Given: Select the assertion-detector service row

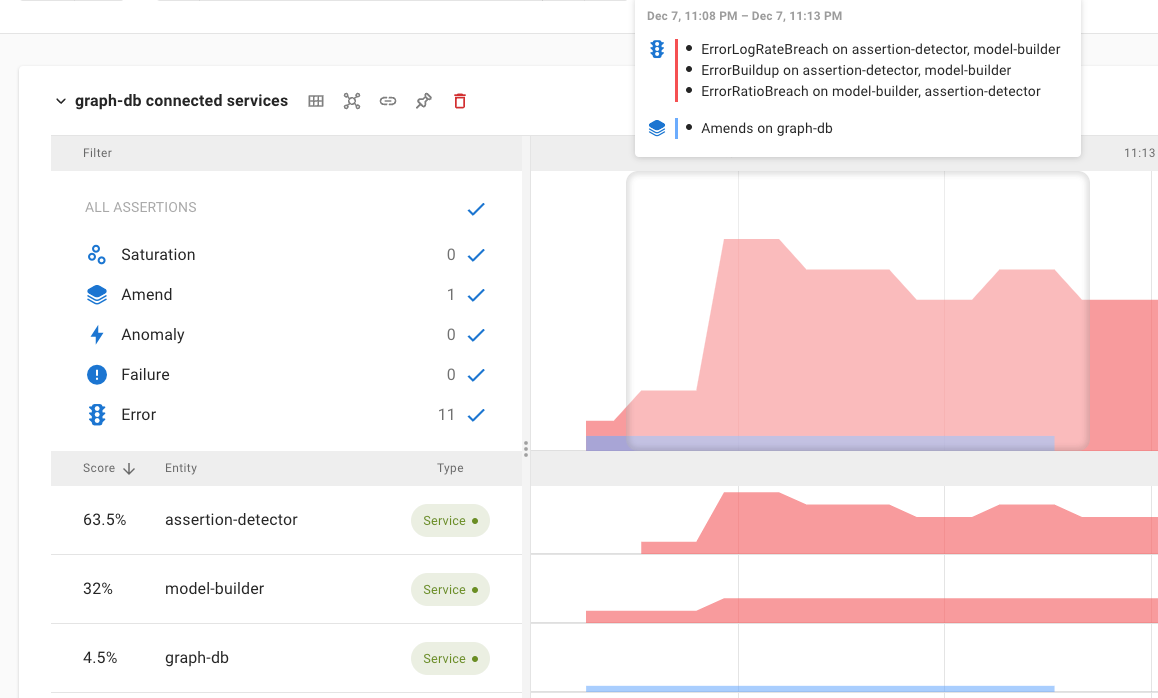Looking at the screenshot, I should [230, 519].
